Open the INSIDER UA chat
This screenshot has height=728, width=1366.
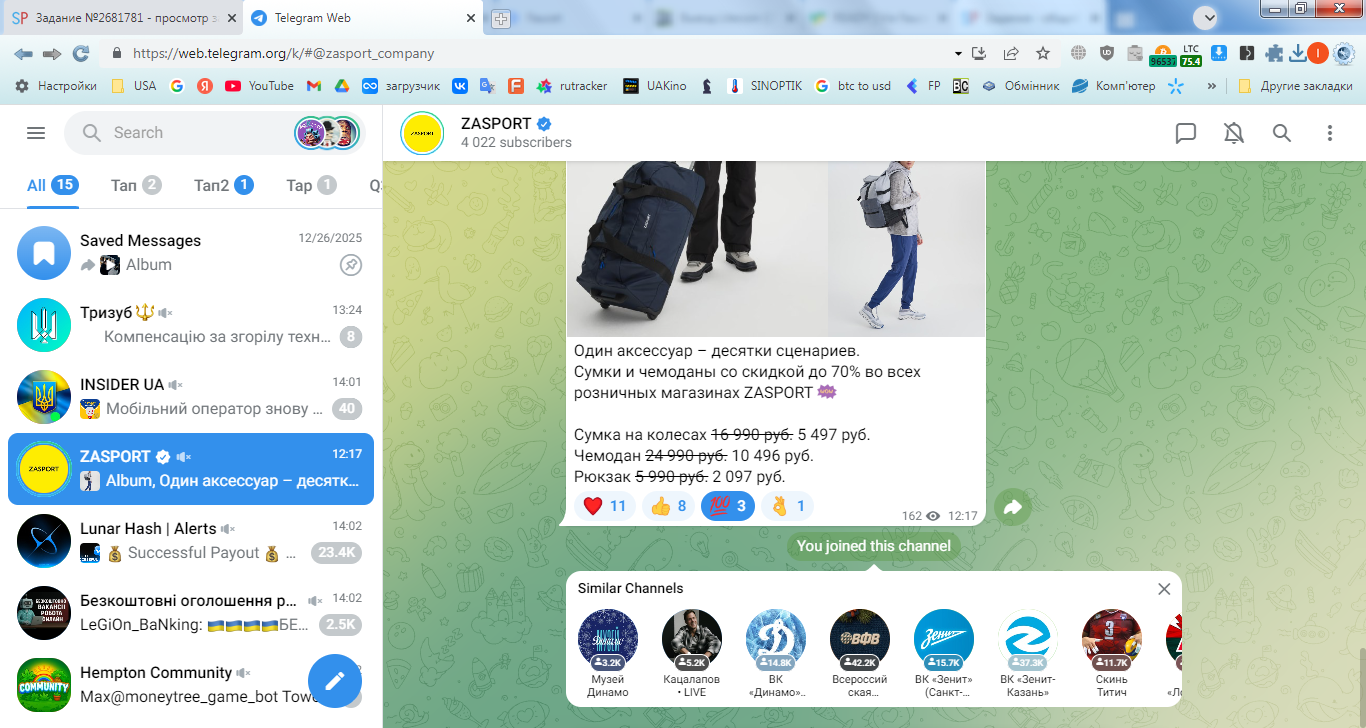tap(191, 397)
